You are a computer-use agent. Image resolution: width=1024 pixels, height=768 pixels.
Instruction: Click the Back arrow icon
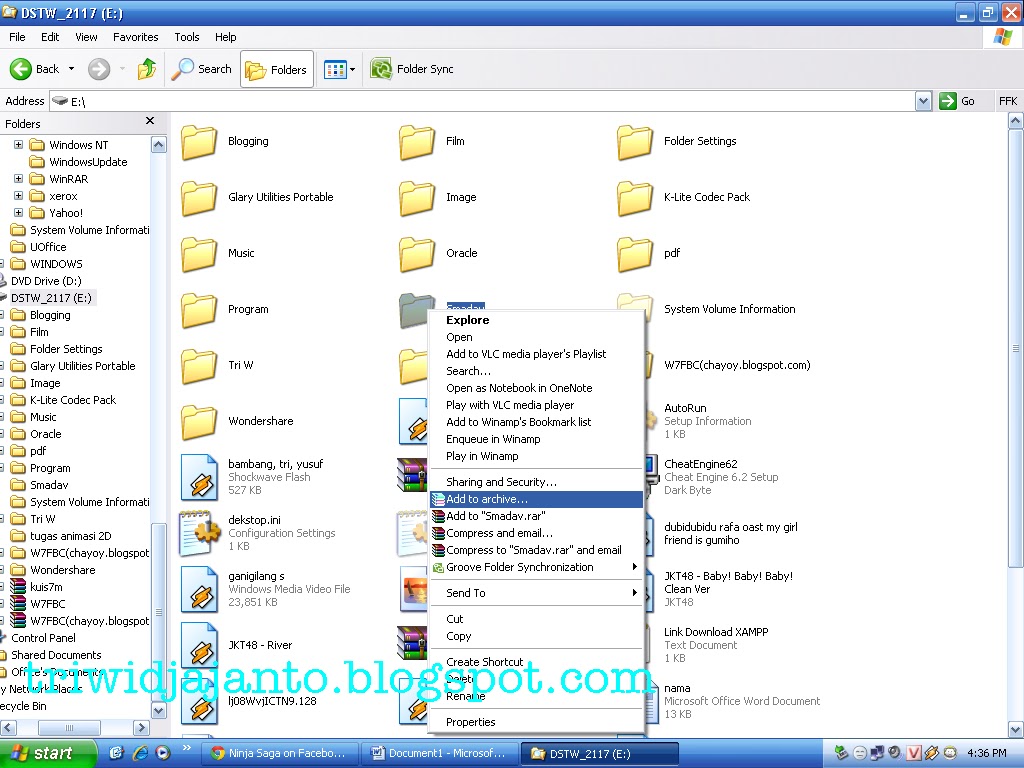pos(21,69)
